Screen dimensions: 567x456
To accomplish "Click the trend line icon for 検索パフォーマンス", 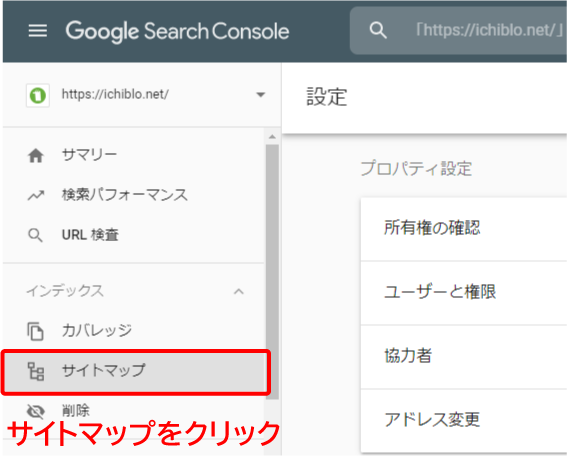I will [x=36, y=196].
